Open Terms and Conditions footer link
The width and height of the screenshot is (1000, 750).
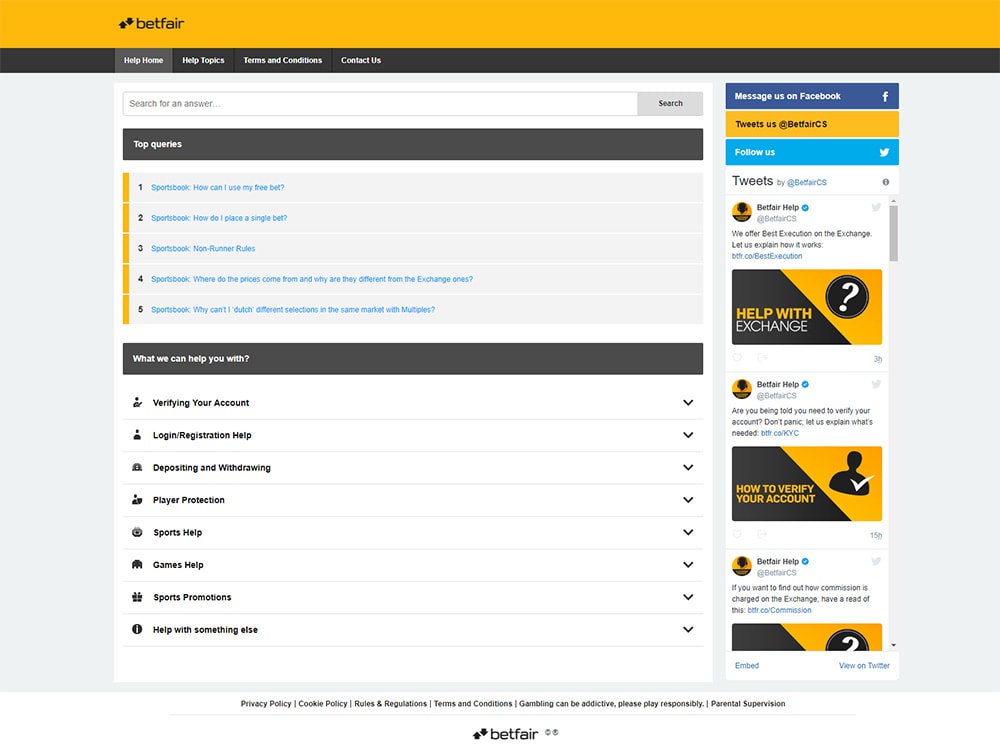coord(473,704)
